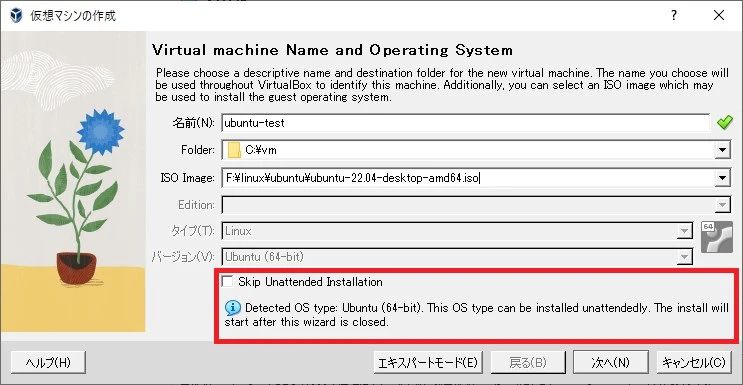The image size is (743, 385).
Task: Click the question mark help button in title bar
Action: point(673,16)
